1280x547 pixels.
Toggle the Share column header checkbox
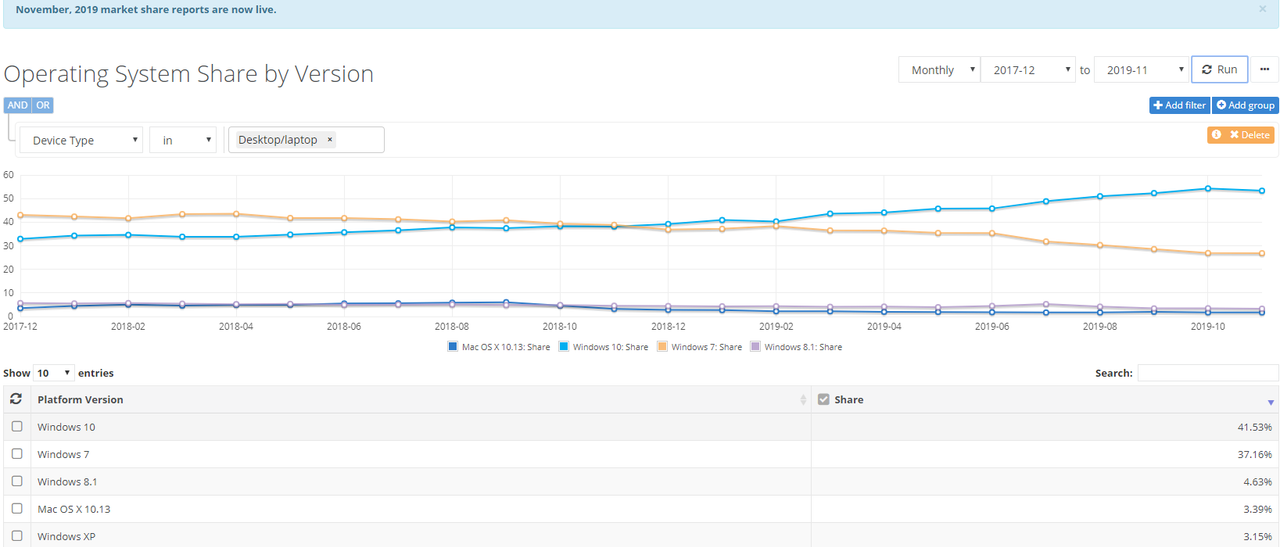(x=823, y=400)
